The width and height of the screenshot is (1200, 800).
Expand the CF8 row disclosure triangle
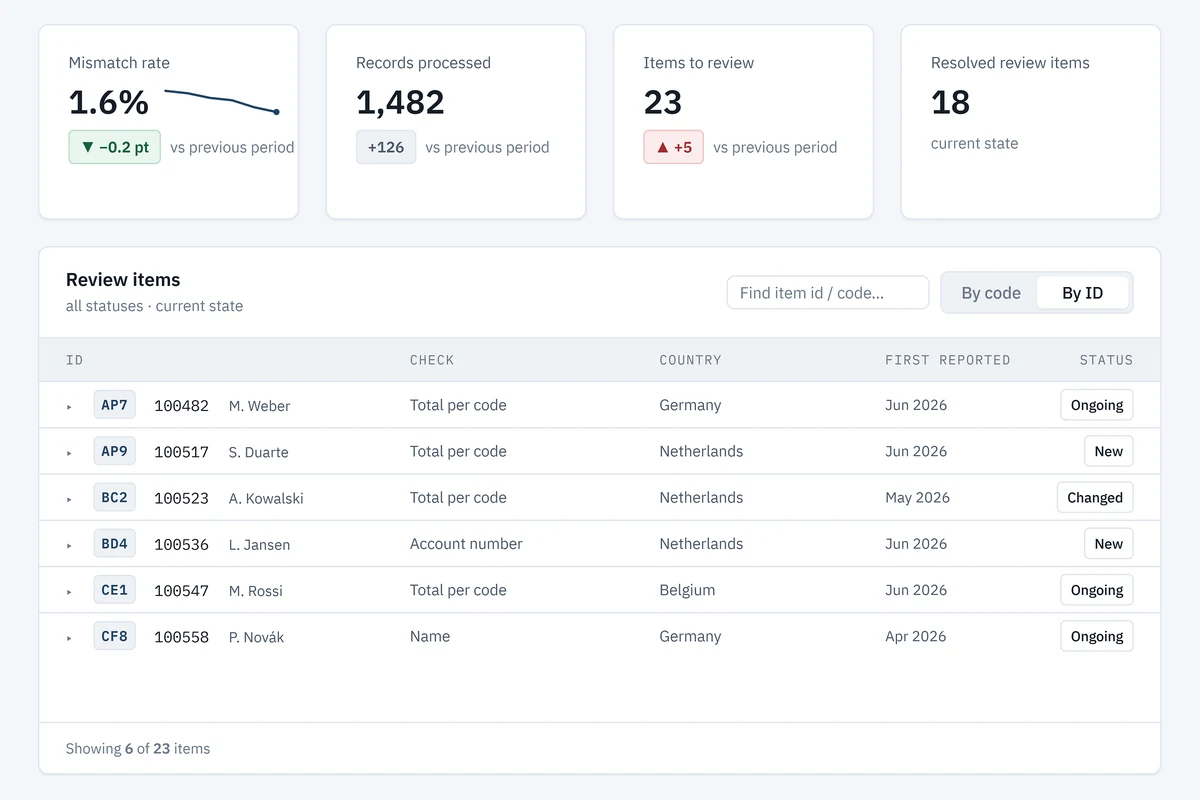click(x=69, y=638)
